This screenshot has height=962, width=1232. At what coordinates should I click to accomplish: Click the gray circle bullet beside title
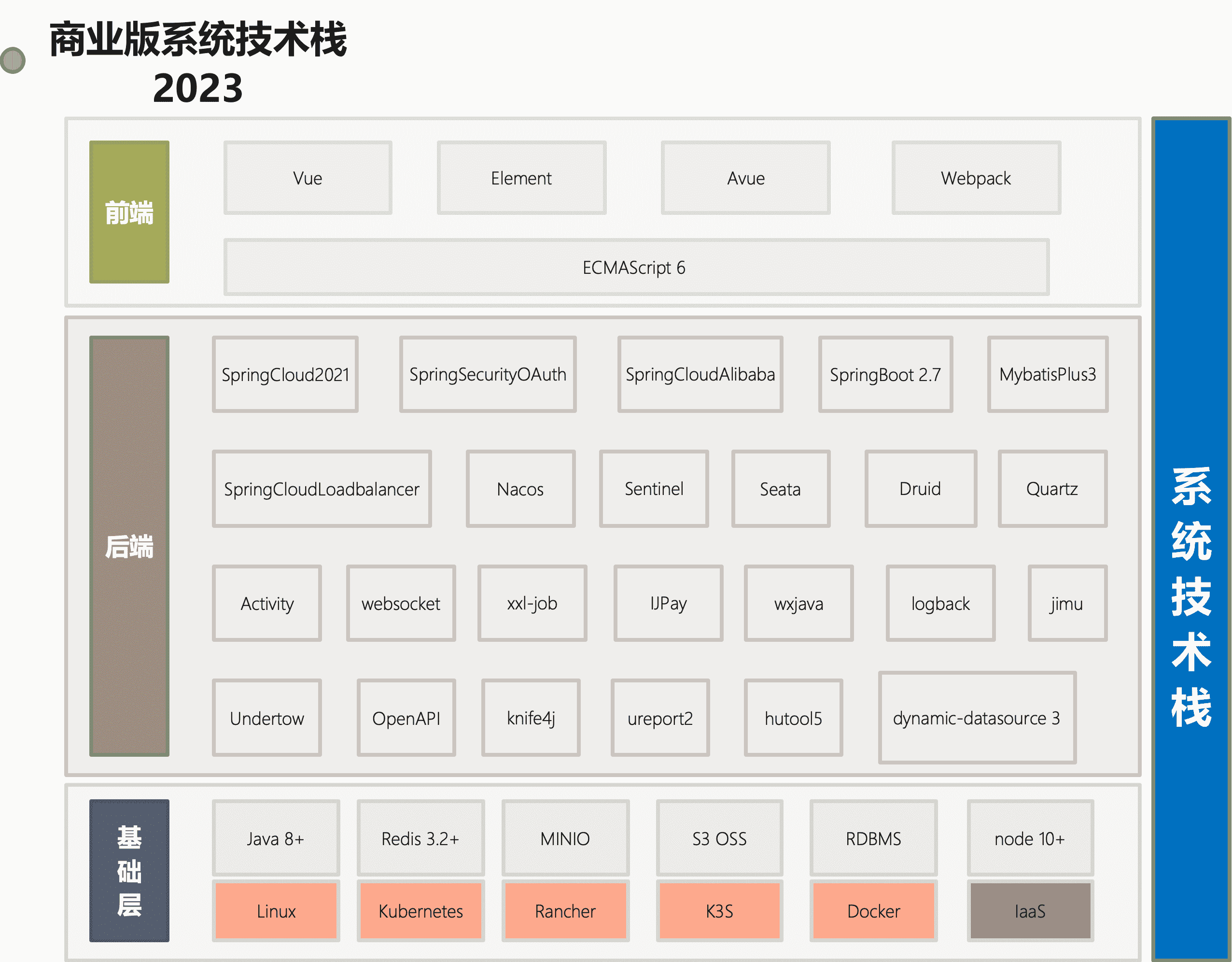(x=13, y=60)
